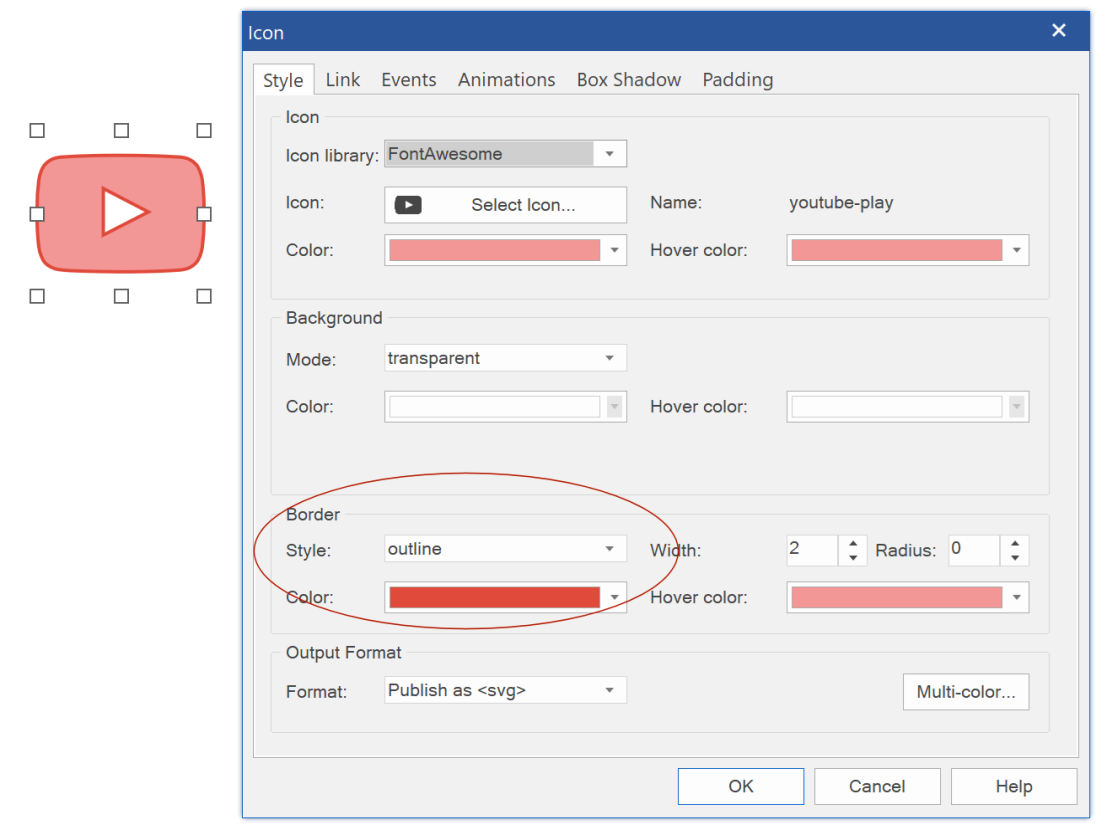Click the middle-left selection handle of icon
Image resolution: width=1107 pixels, height=835 pixels.
[x=37, y=214]
